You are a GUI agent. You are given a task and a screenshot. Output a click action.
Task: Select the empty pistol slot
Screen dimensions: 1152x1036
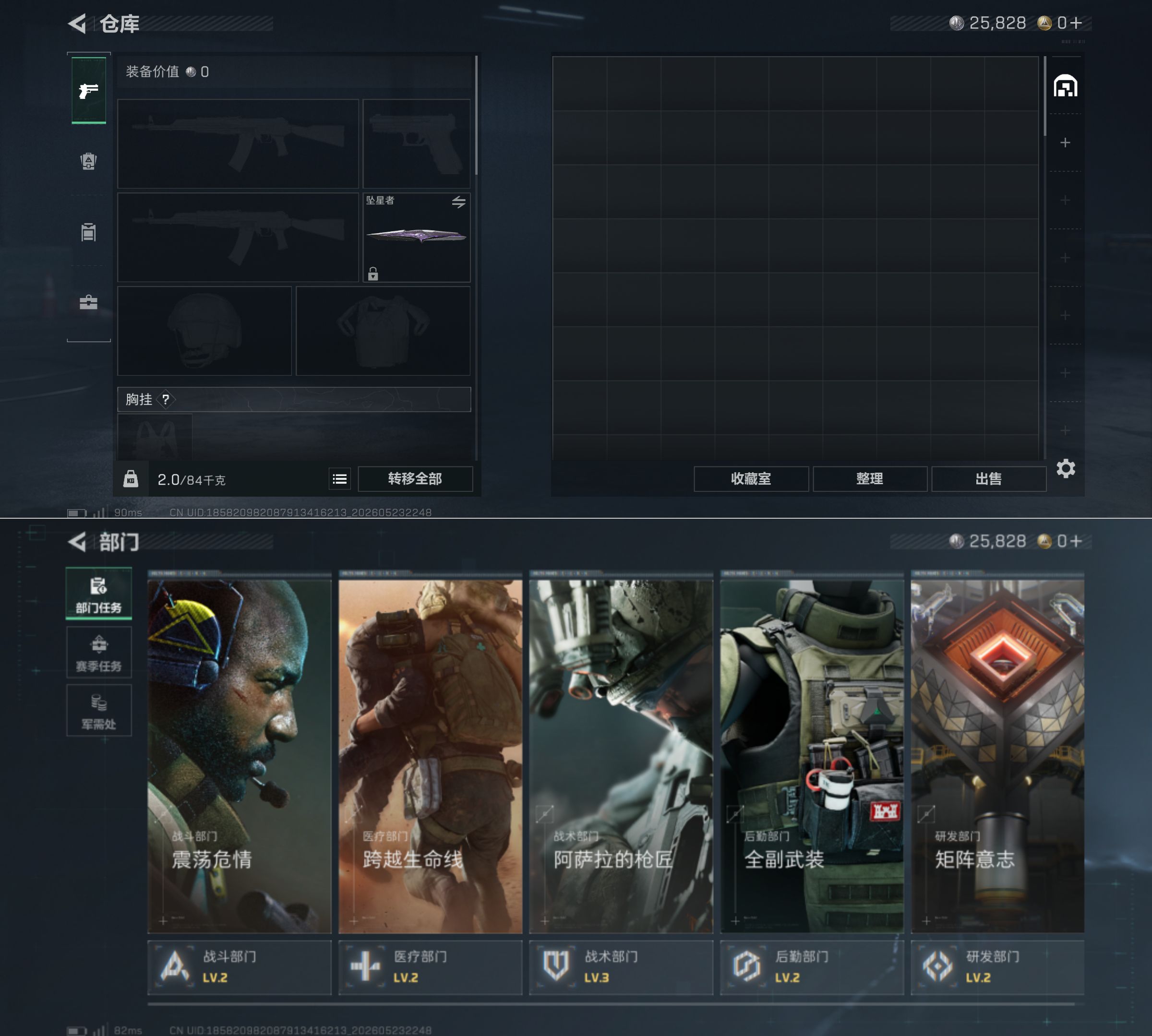pos(417,144)
